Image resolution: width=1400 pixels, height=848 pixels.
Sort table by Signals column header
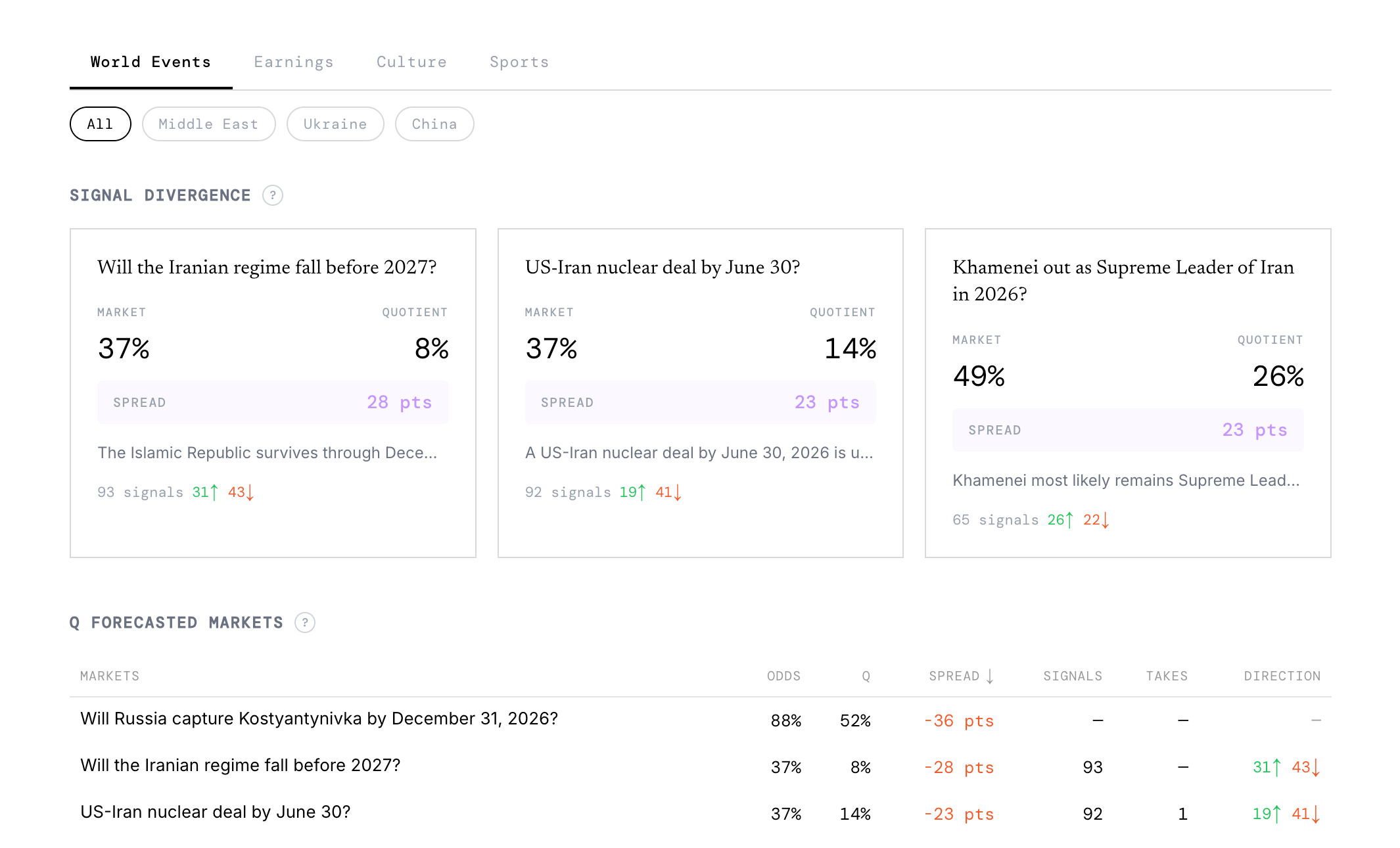[x=1072, y=676]
